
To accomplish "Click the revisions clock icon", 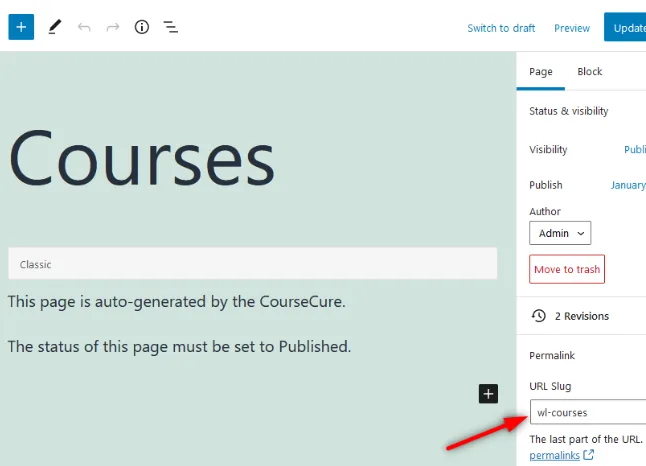I will click(x=539, y=316).
